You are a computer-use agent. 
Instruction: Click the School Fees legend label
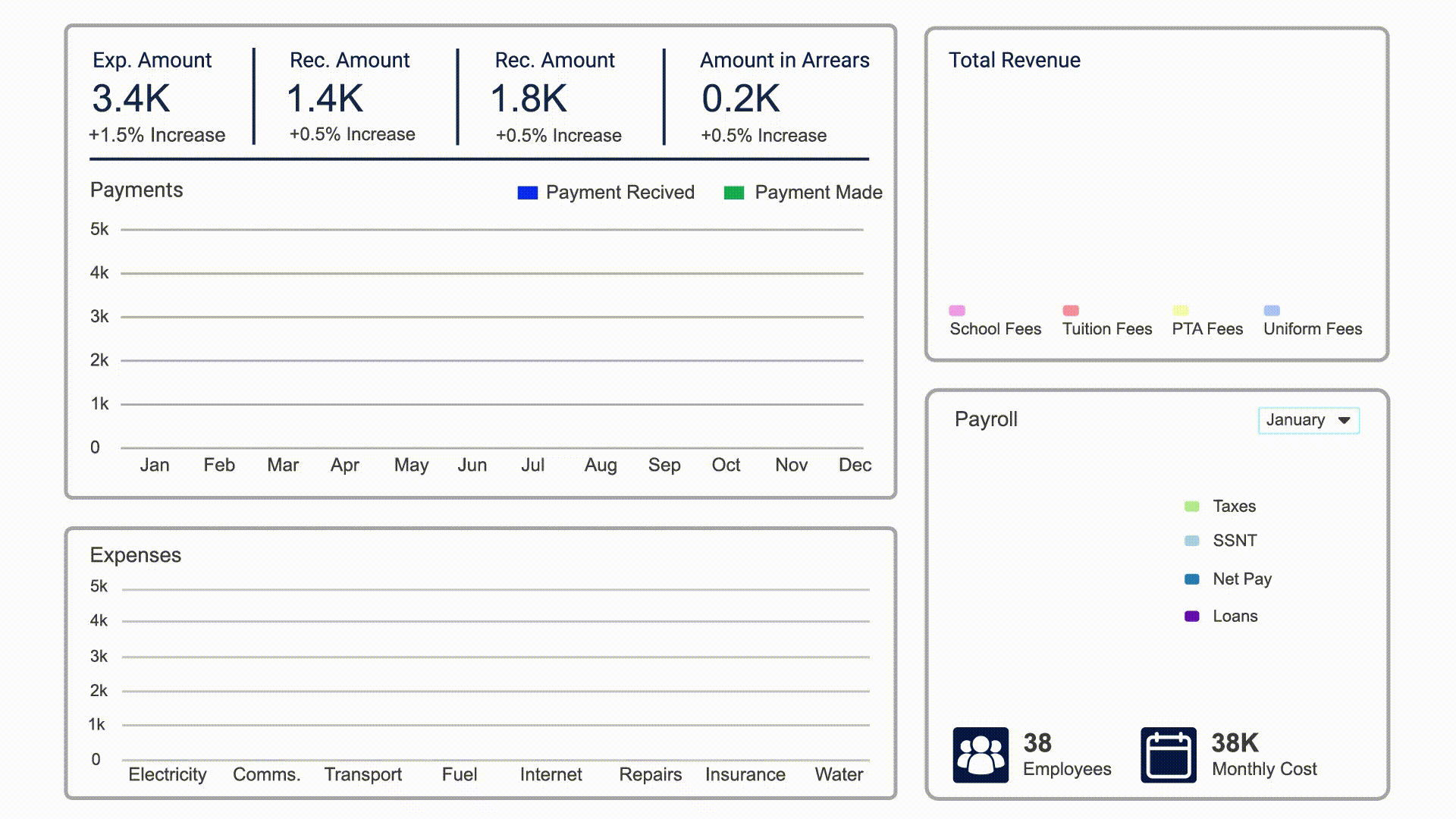[x=996, y=329]
